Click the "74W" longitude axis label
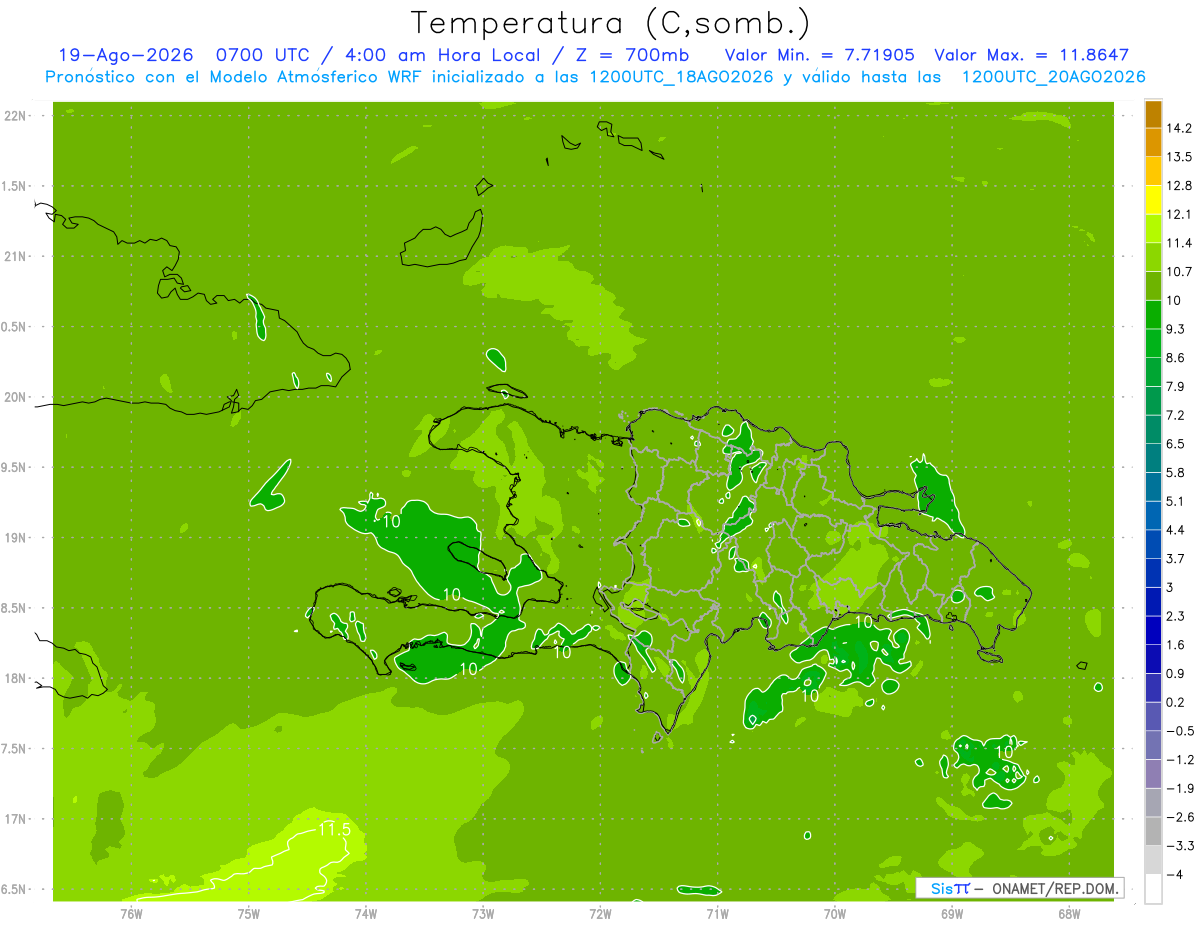The image size is (1200, 927). 366,913
